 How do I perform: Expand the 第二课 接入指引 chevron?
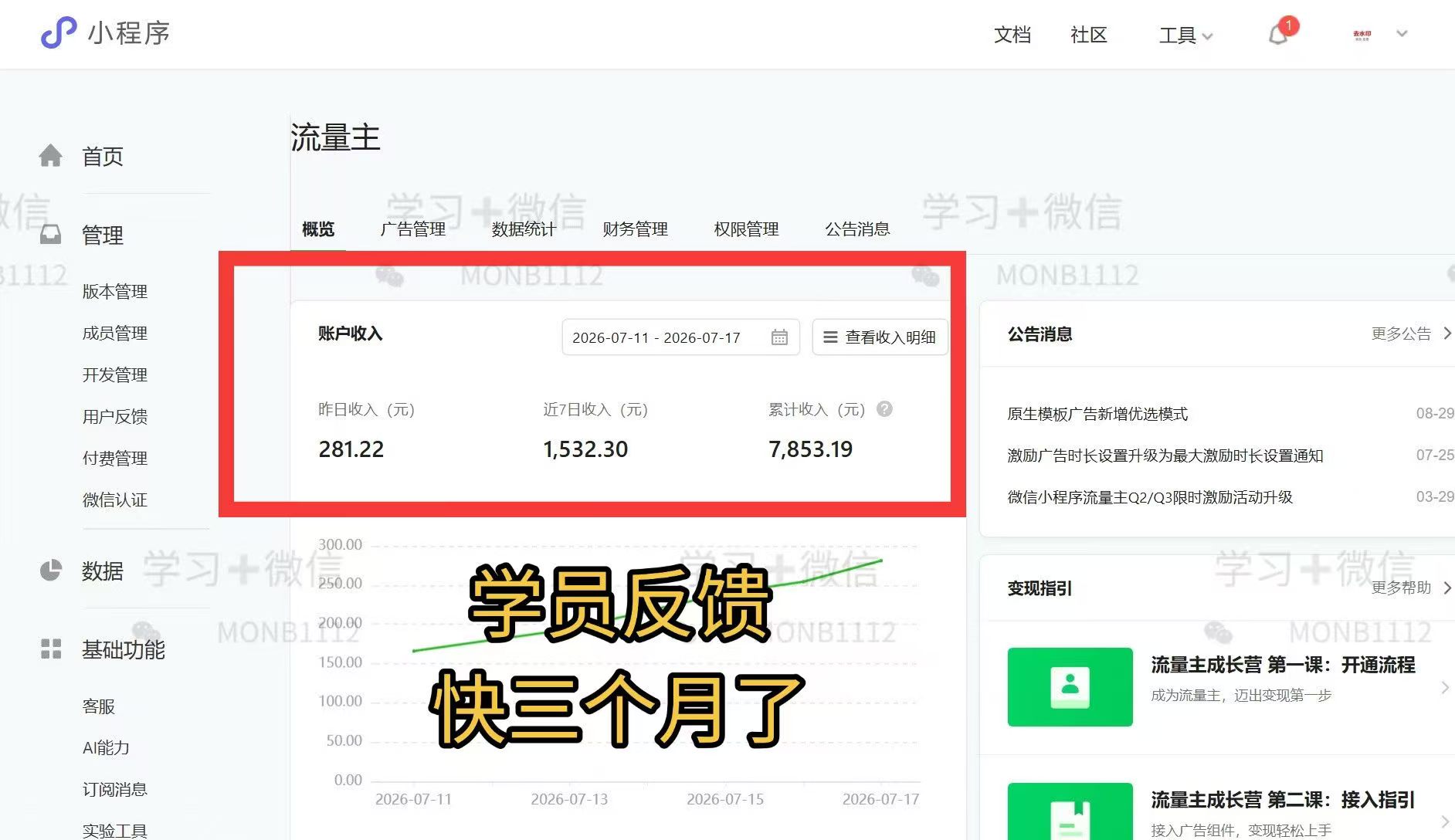pos(1445,821)
